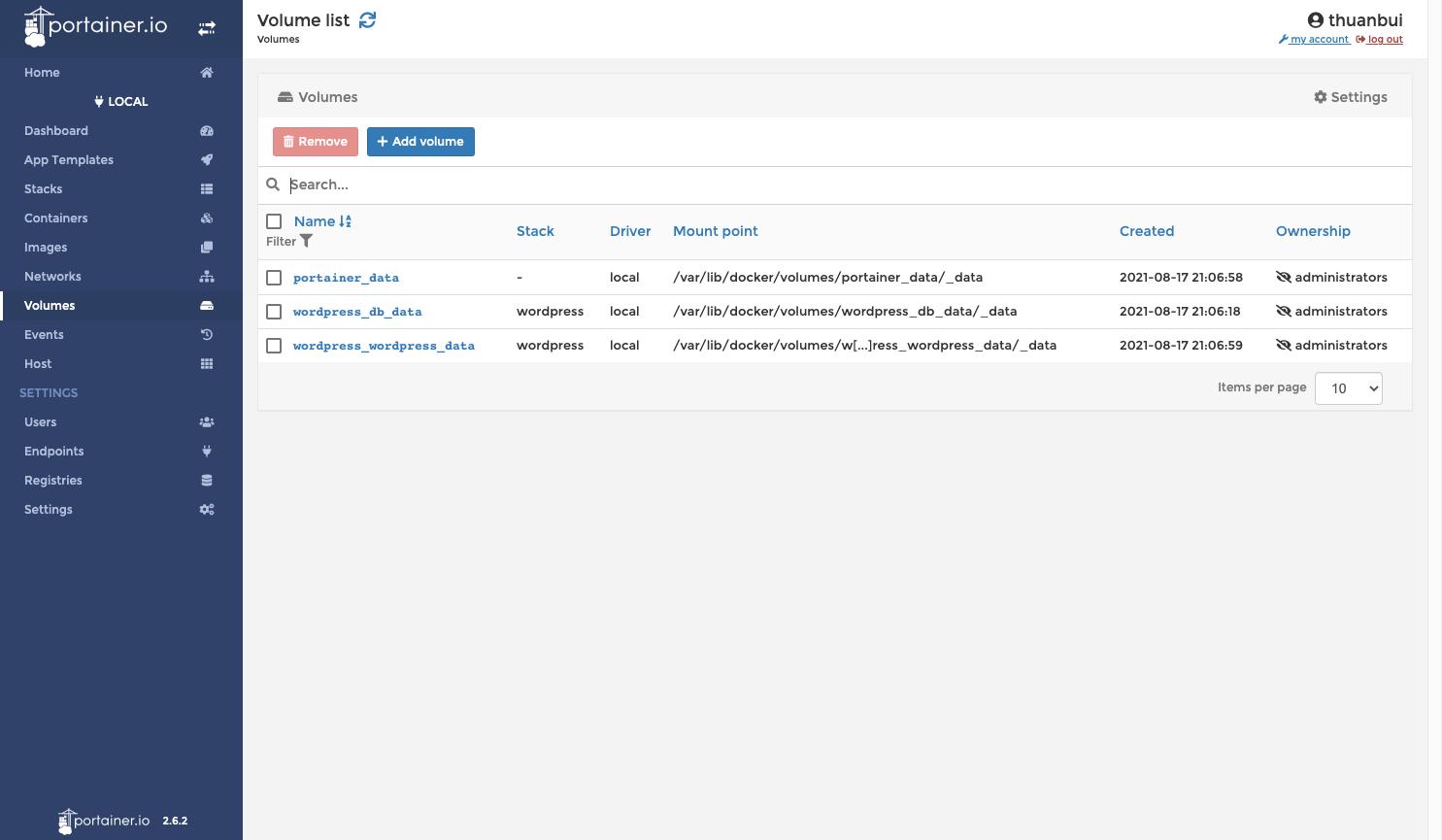Open the Items per page dropdown
Screen dimensions: 1442x840
click(1348, 388)
